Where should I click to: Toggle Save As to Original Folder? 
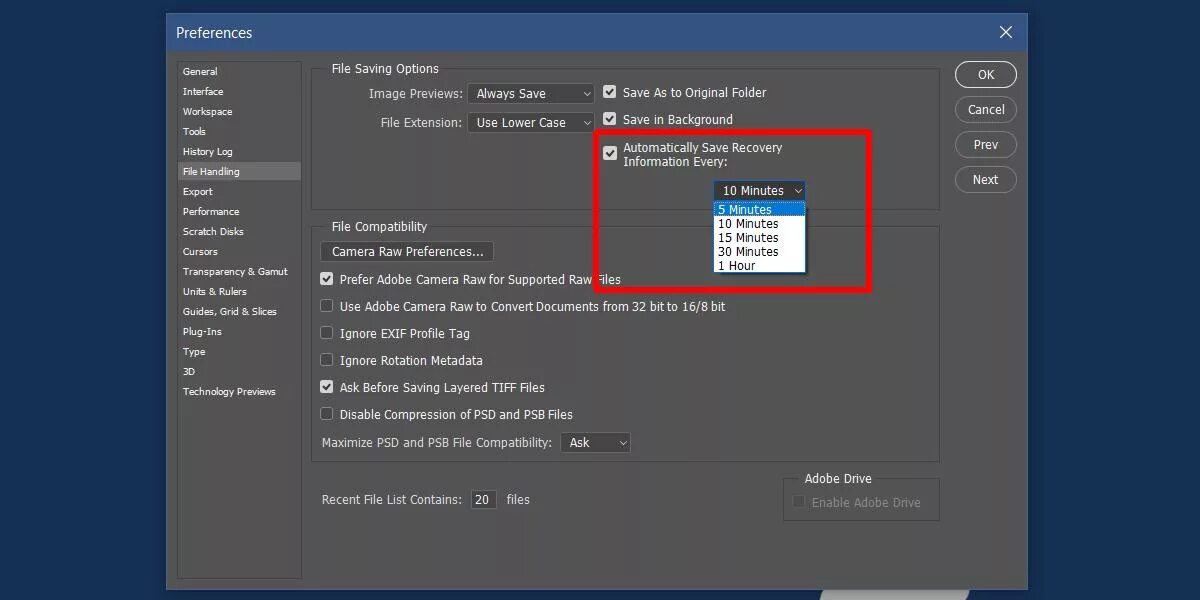(610, 93)
